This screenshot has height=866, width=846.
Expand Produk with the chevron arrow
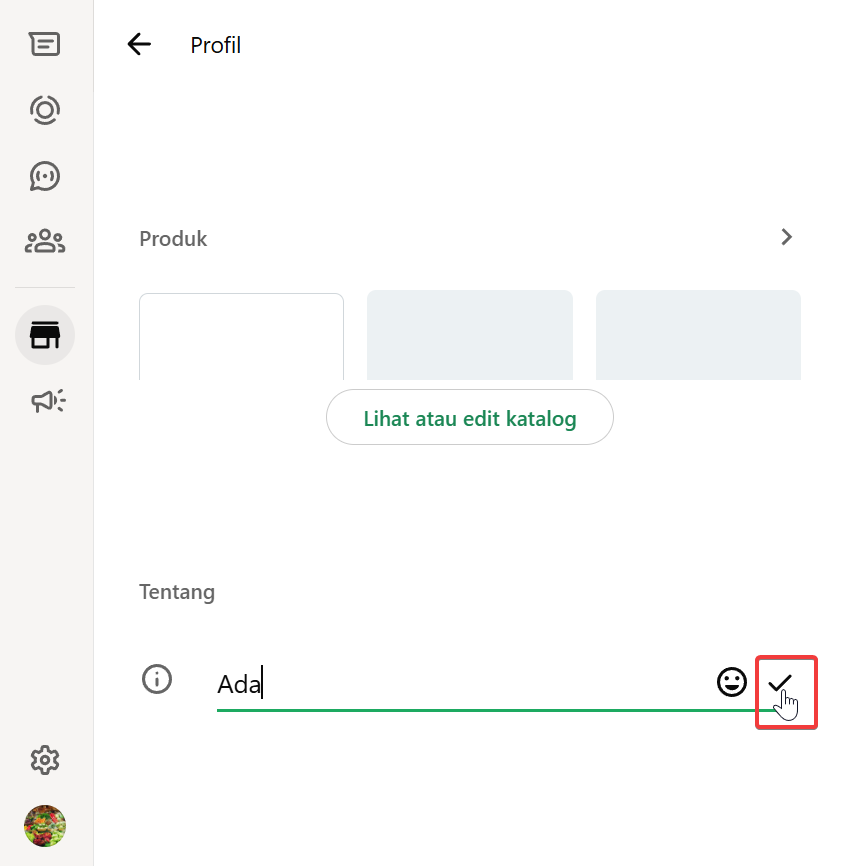[x=787, y=237]
